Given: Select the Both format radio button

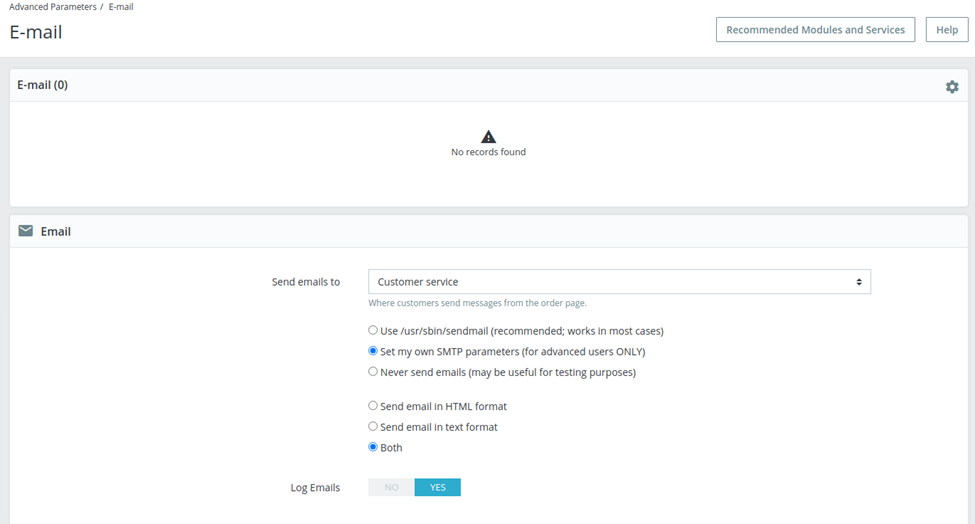Looking at the screenshot, I should pos(372,446).
